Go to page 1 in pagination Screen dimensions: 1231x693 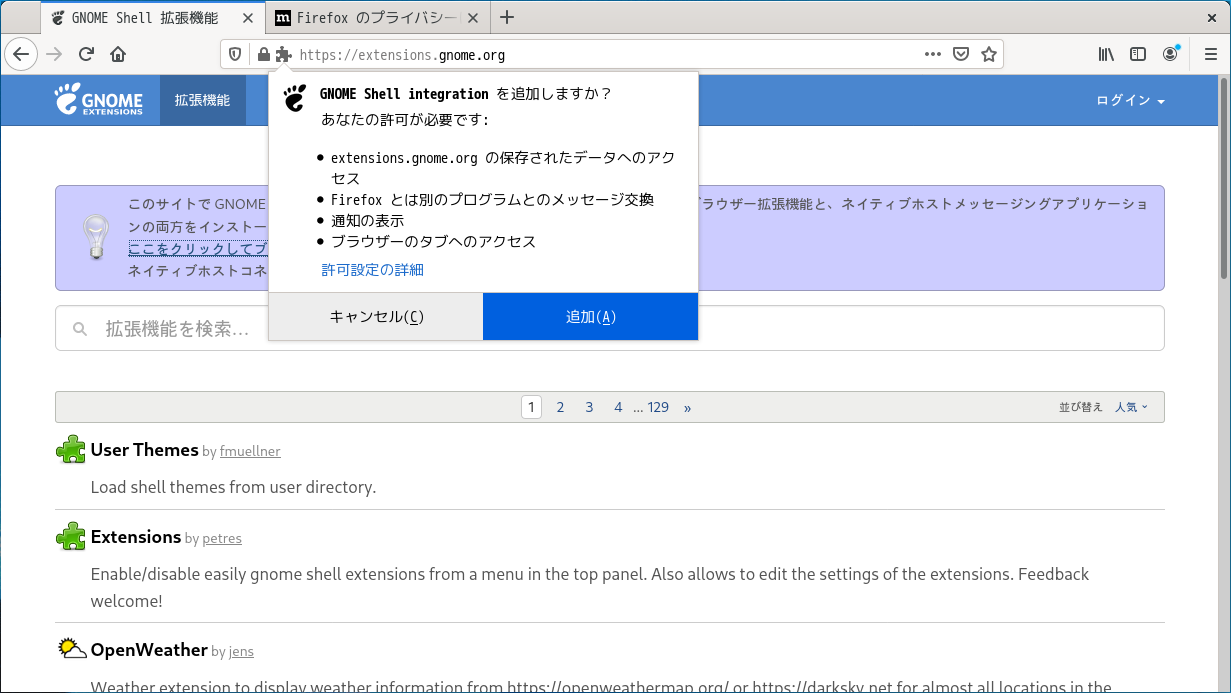[531, 407]
